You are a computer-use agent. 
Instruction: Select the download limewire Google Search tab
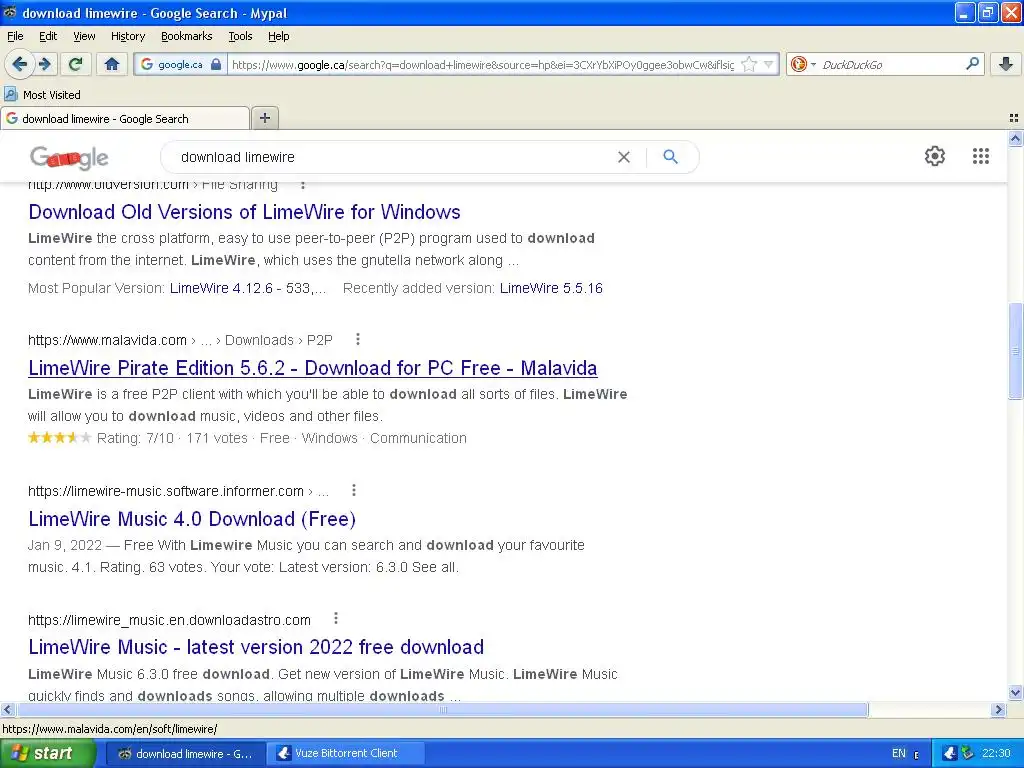click(x=125, y=118)
